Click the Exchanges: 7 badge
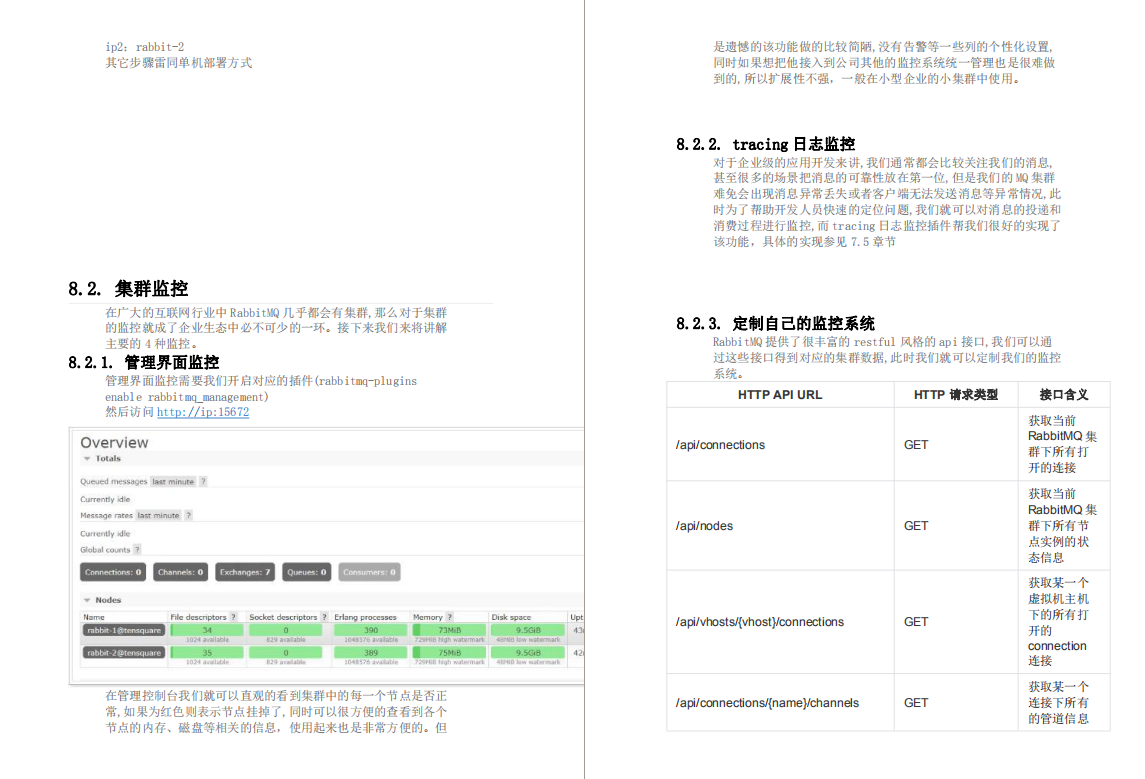 click(x=244, y=573)
